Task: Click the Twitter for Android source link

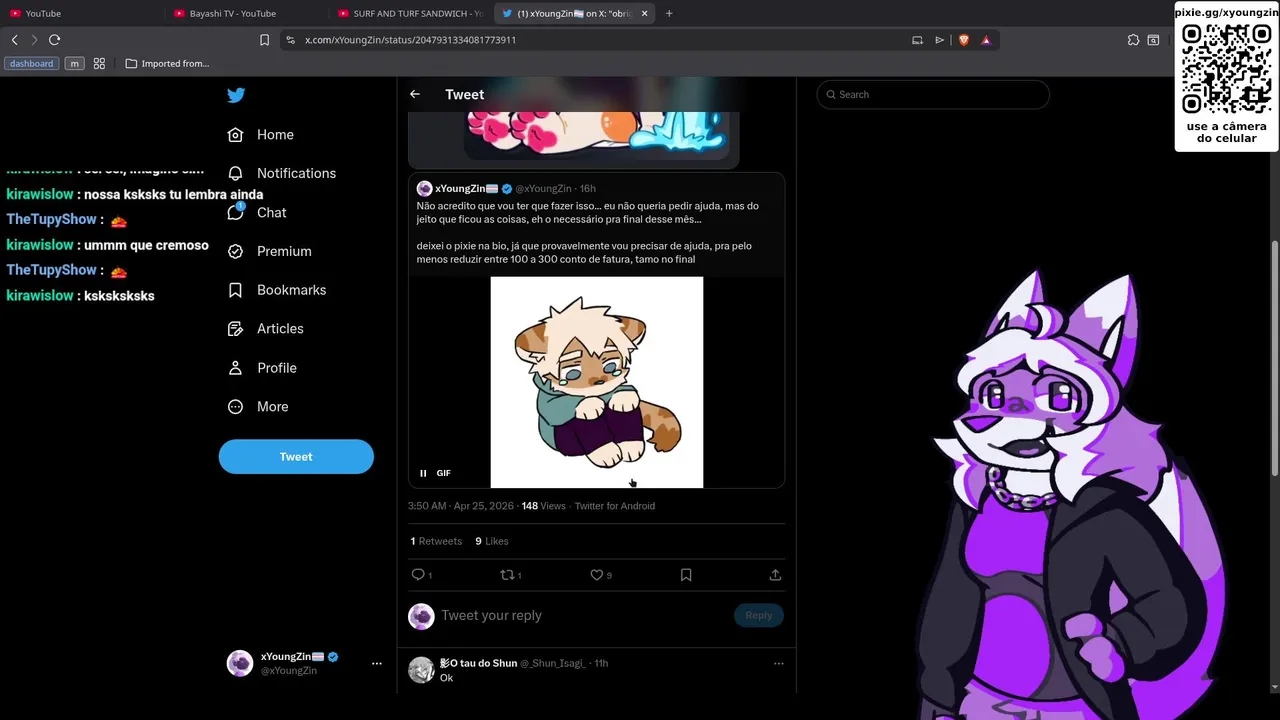Action: (x=615, y=506)
